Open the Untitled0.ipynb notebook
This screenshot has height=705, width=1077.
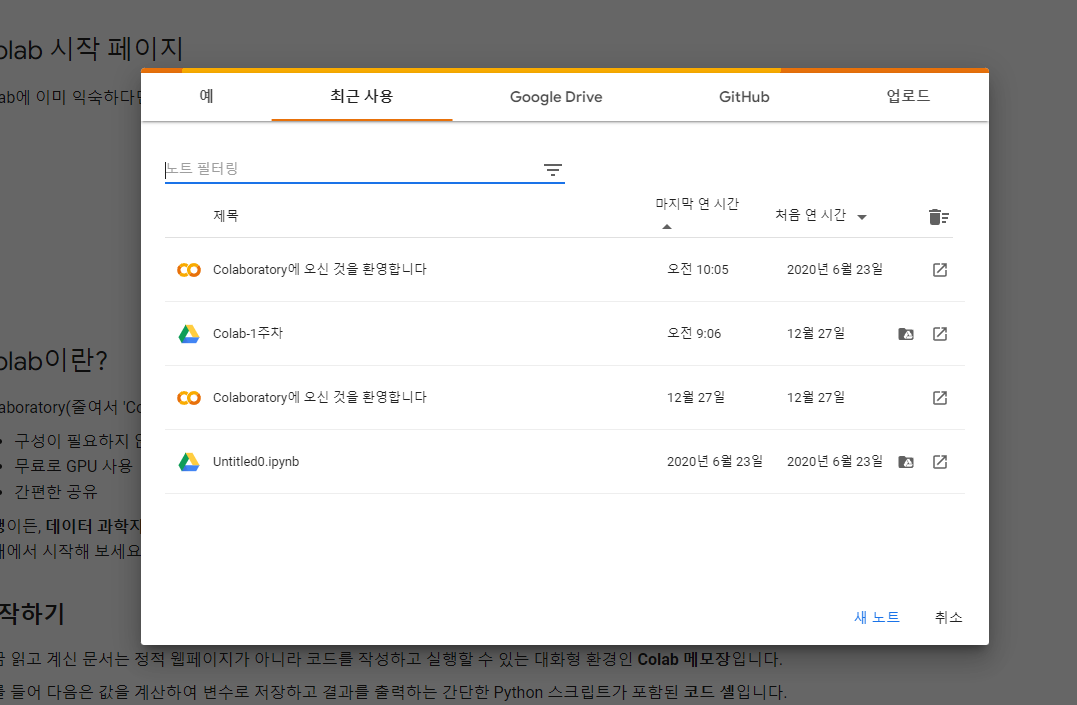[x=256, y=462]
